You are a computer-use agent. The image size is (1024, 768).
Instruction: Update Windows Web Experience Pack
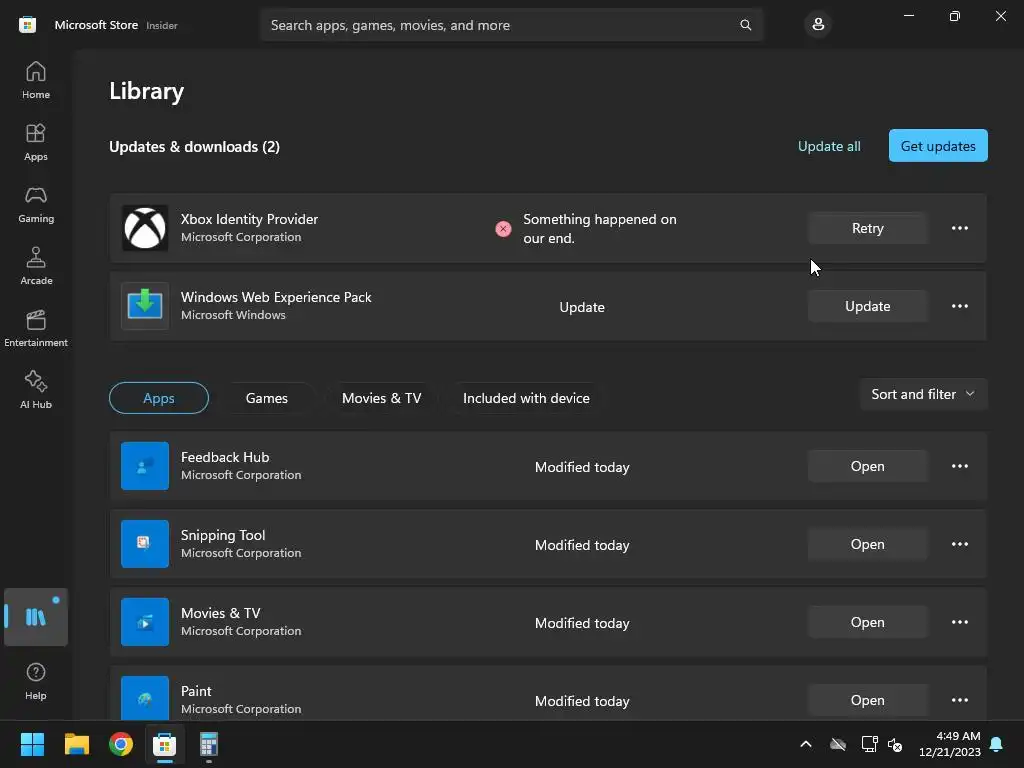[x=867, y=306]
